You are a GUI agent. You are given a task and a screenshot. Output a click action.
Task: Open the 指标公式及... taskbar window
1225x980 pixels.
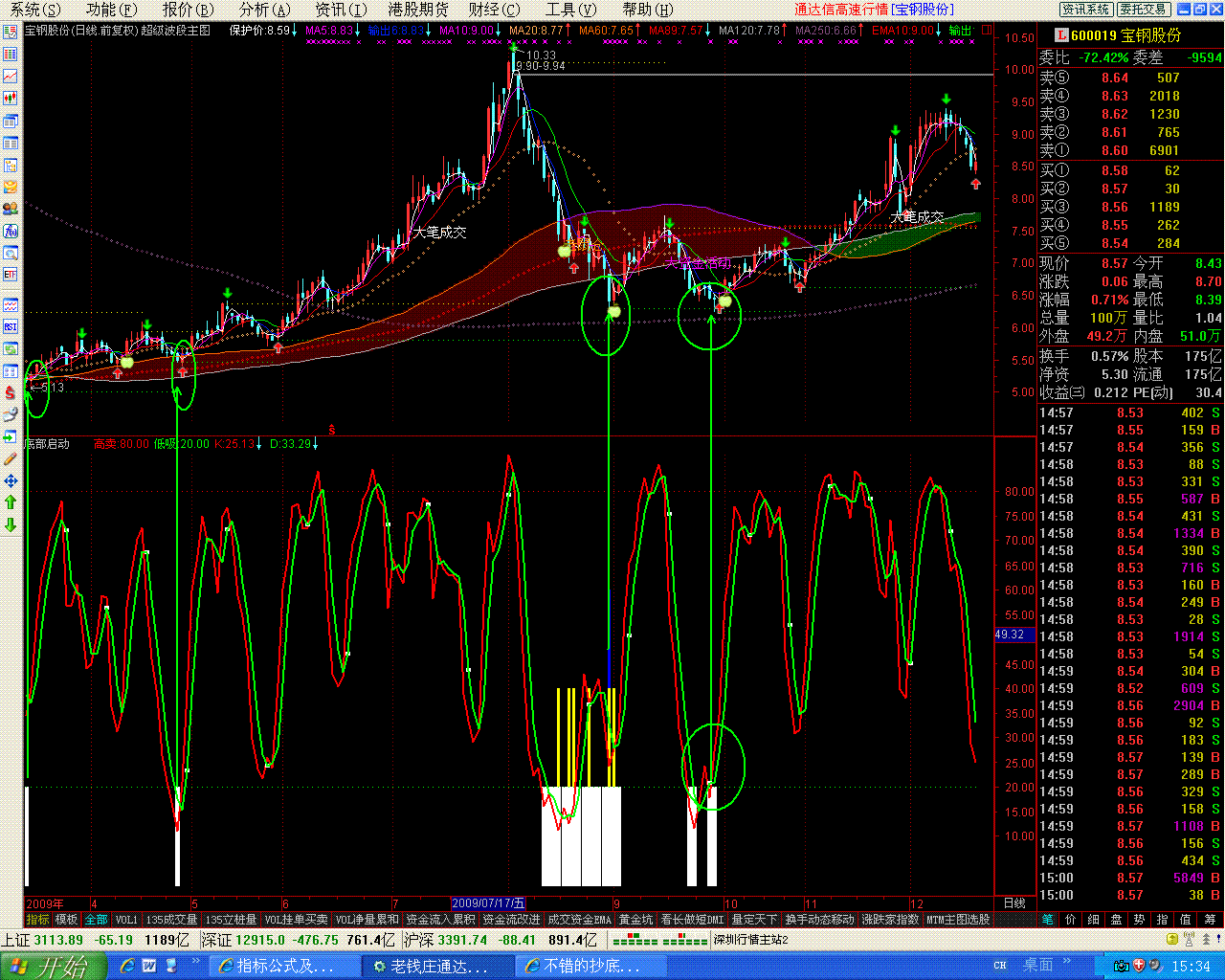tap(284, 967)
